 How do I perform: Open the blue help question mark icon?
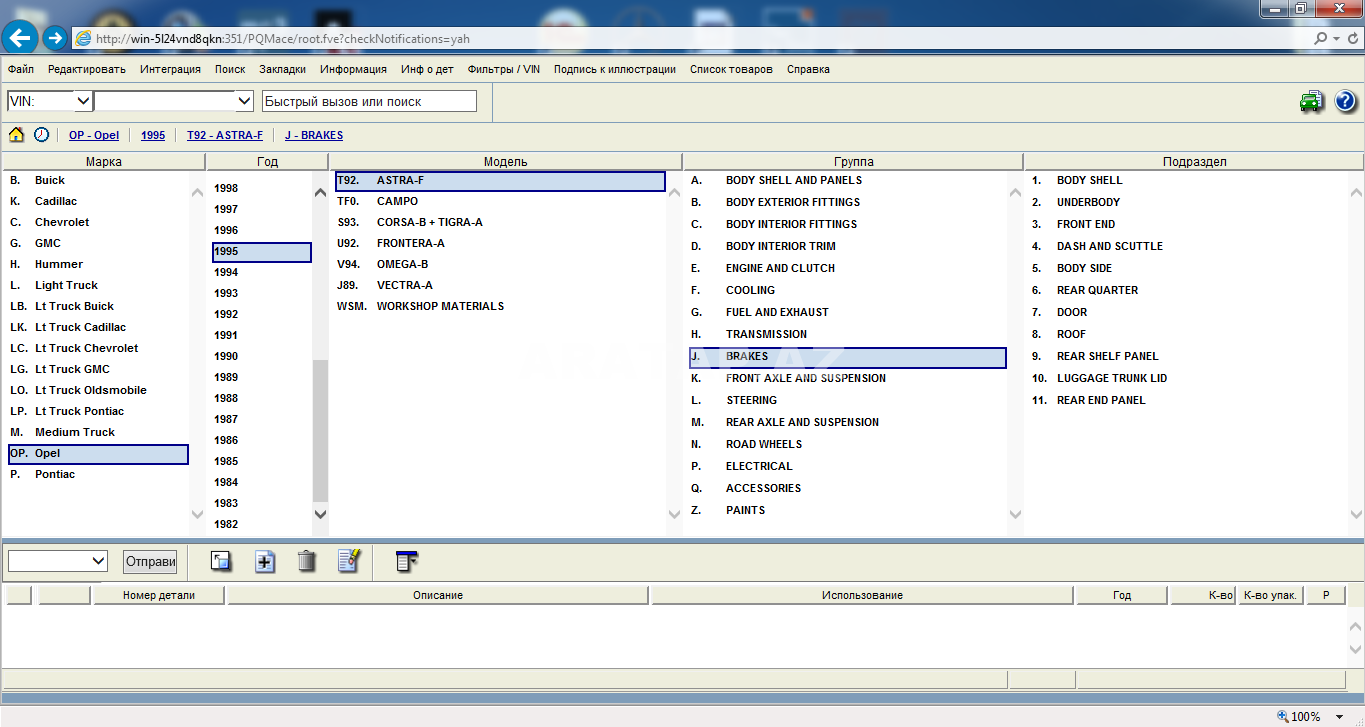coord(1345,101)
